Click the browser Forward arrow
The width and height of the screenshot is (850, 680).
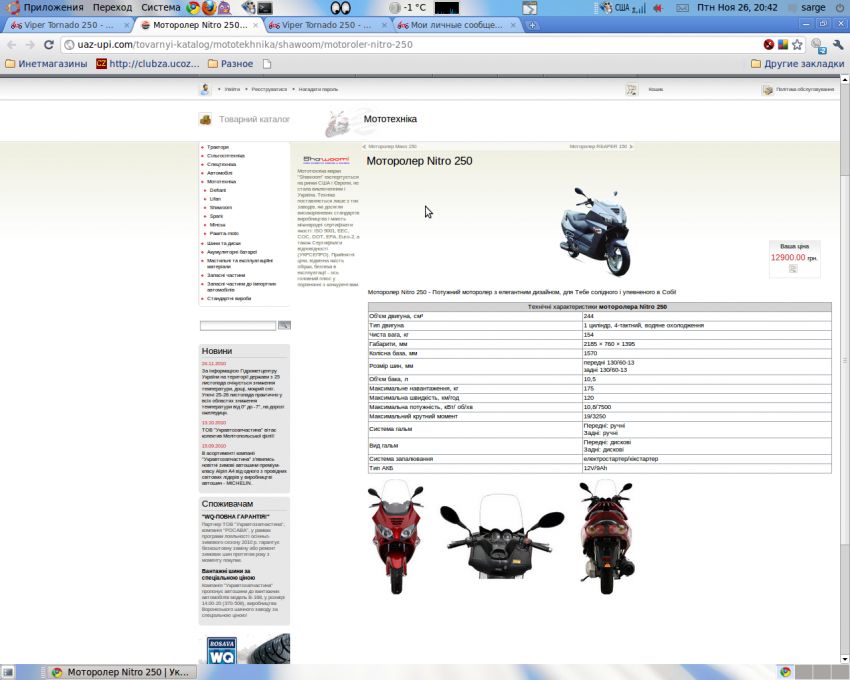click(30, 44)
